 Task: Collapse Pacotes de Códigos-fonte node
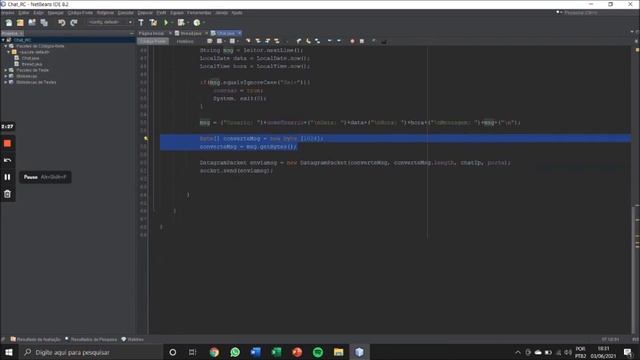[6, 46]
